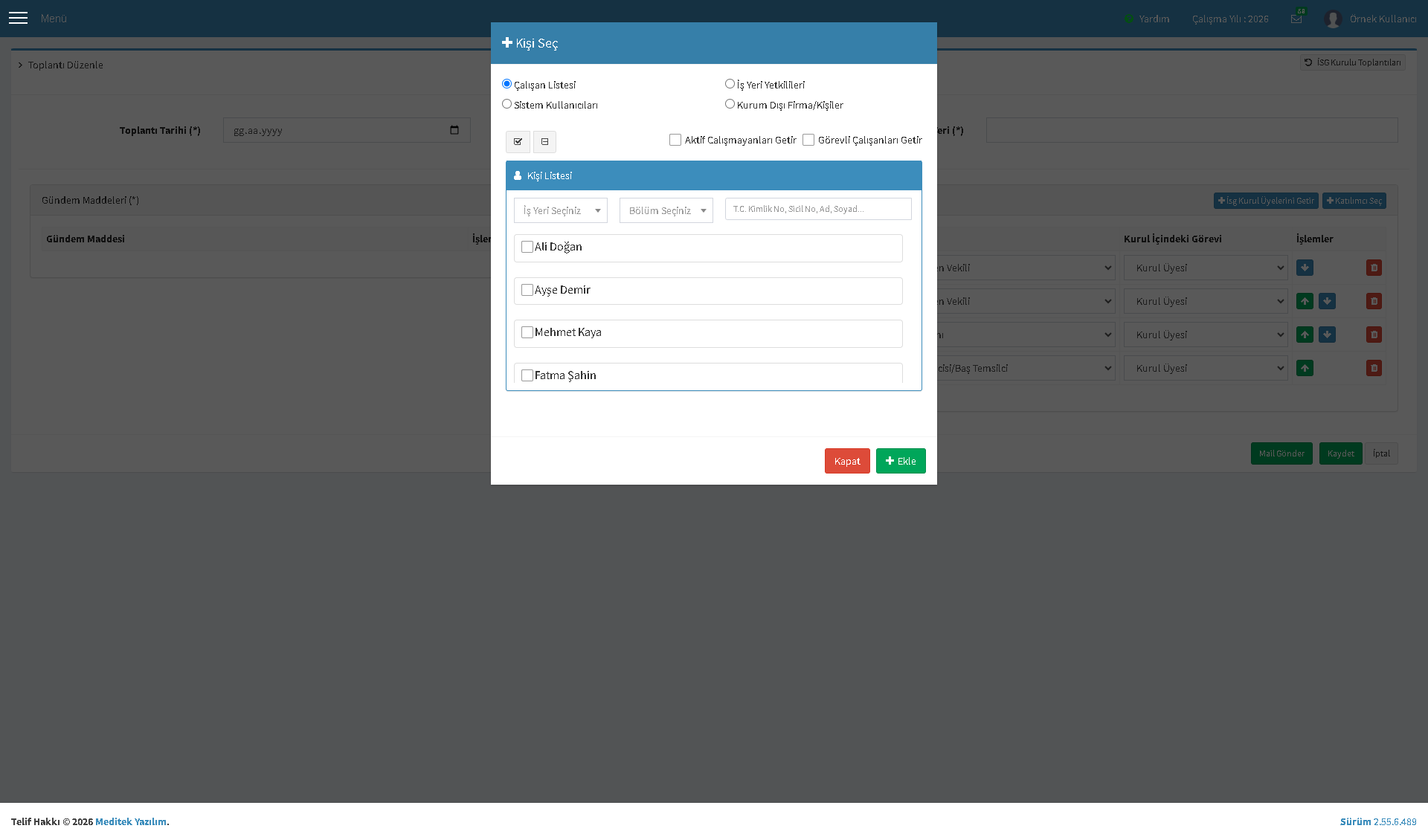The image size is (1428, 840).
Task: Open Kurul Üyesi dropdown in second participant row
Action: pyautogui.click(x=1206, y=301)
